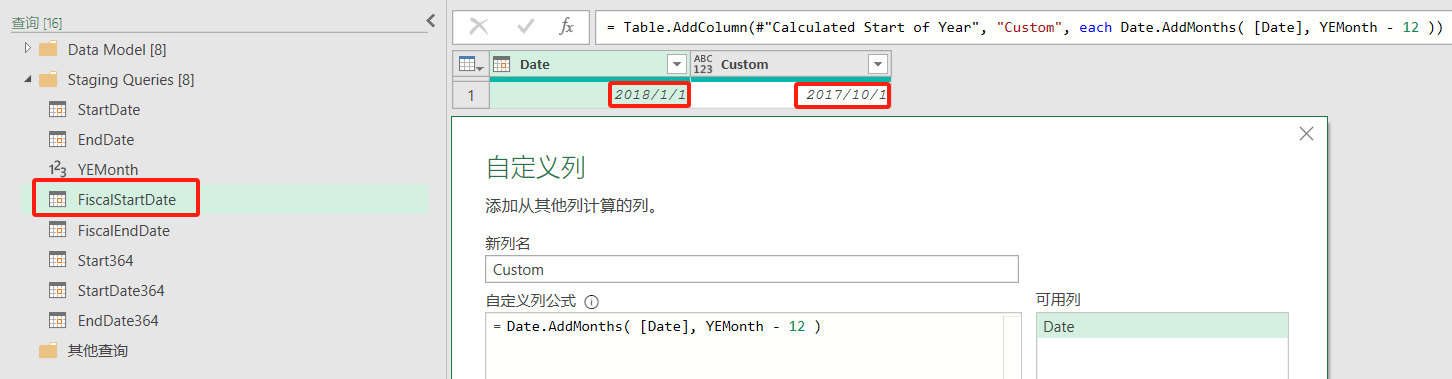Confirm formula with the checkmark icon
This screenshot has height=379, width=1452.
point(524,27)
